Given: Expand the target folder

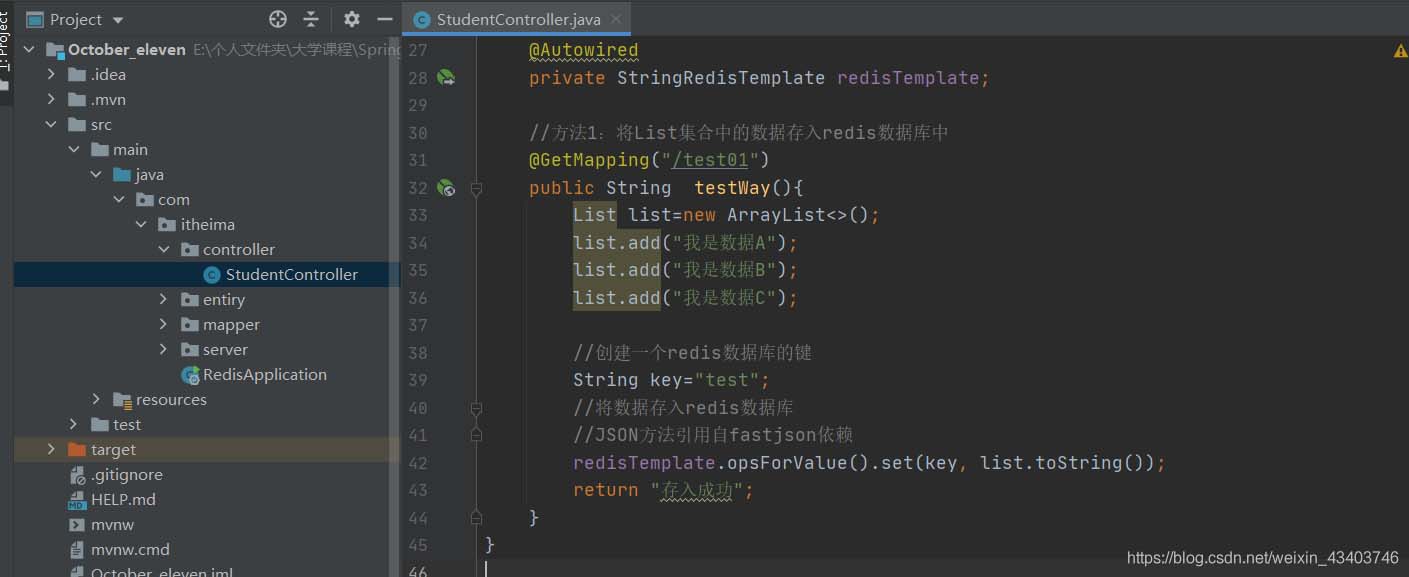Looking at the screenshot, I should (x=51, y=449).
